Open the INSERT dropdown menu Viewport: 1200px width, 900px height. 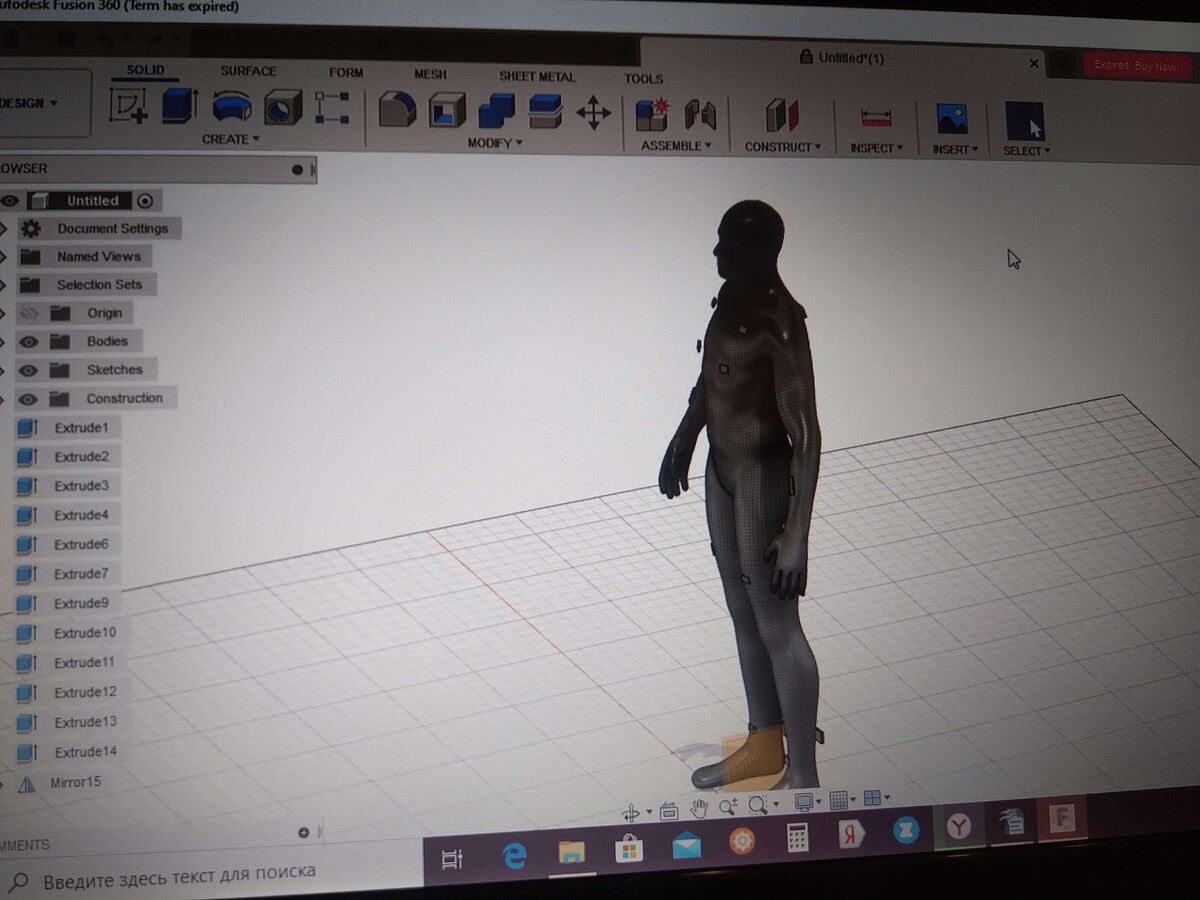point(955,150)
